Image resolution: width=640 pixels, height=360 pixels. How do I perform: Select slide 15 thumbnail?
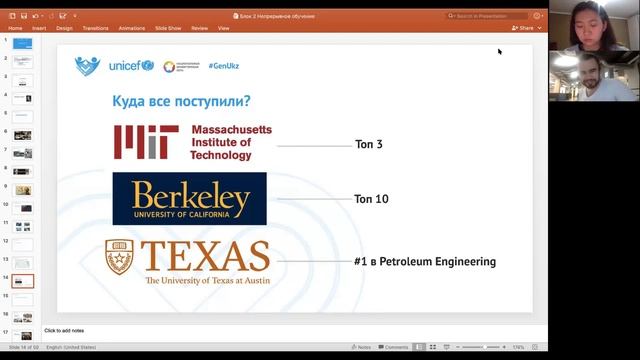pos(22,300)
